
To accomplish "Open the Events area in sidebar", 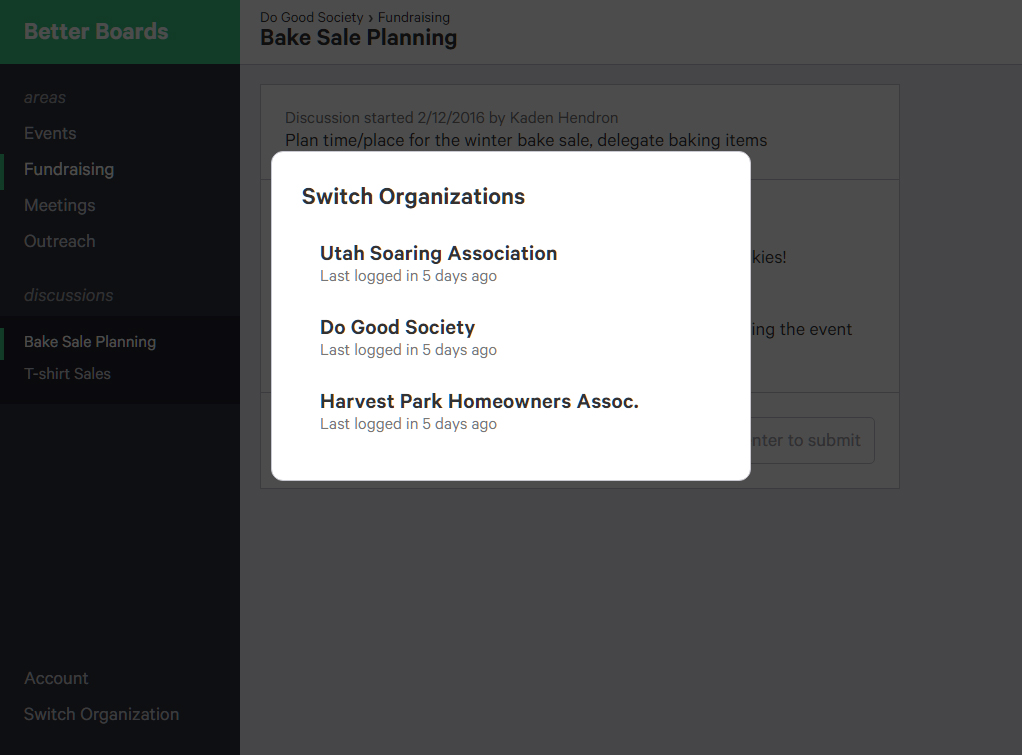I will pos(50,133).
